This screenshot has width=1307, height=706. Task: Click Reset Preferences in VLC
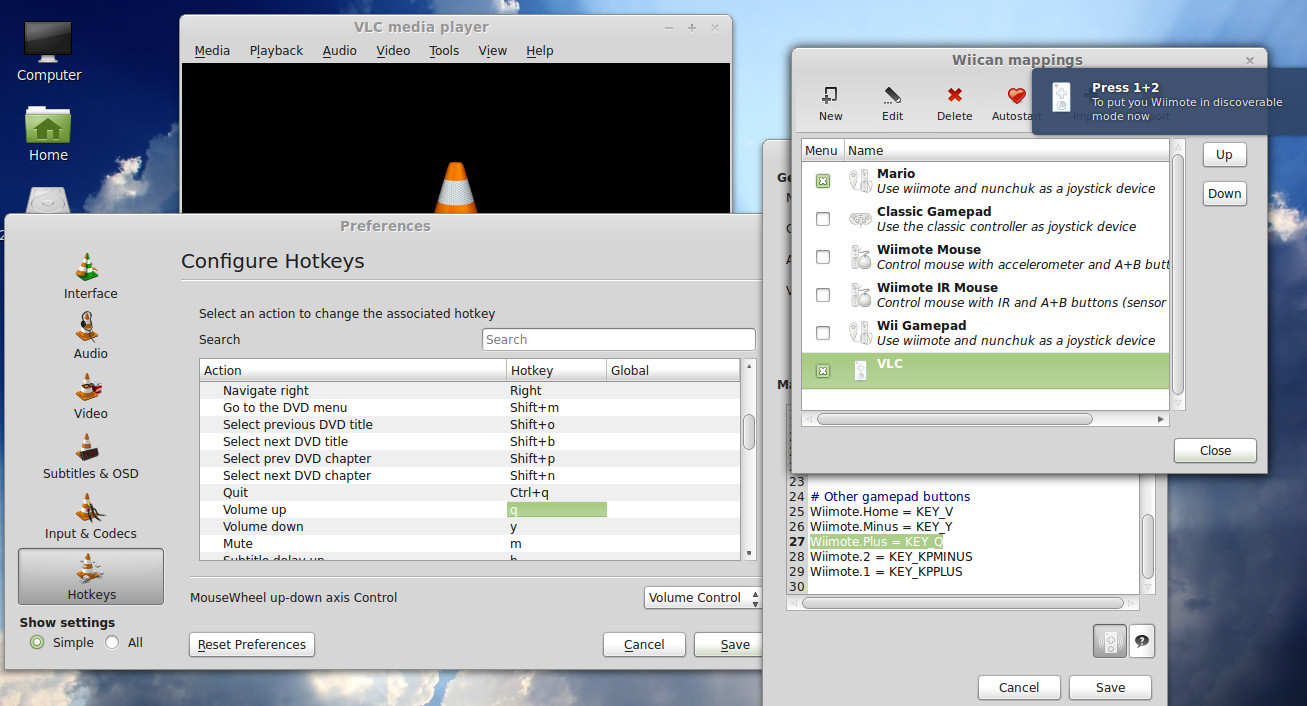click(x=251, y=644)
